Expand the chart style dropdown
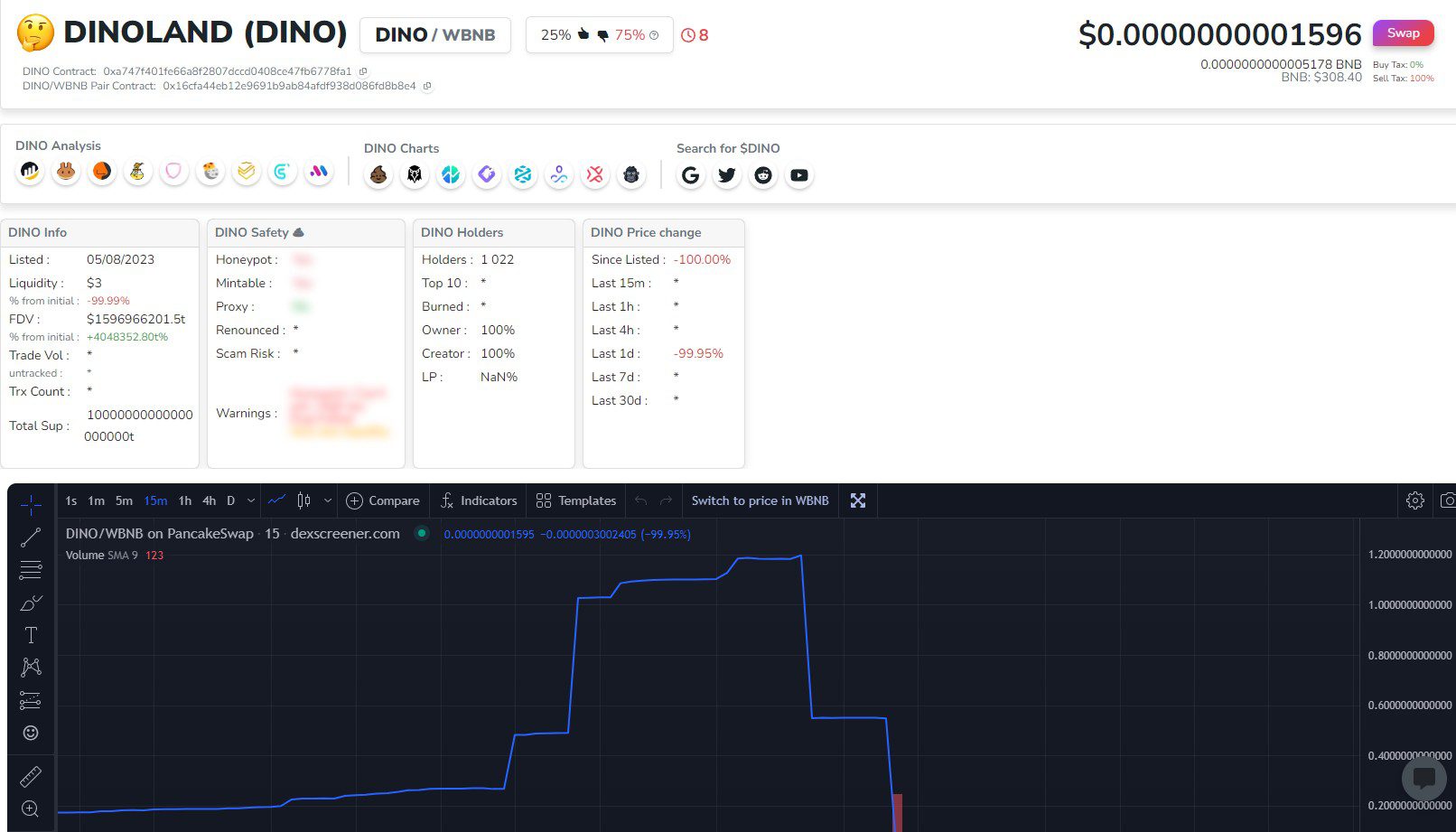This screenshot has width=1456, height=832. 328,500
